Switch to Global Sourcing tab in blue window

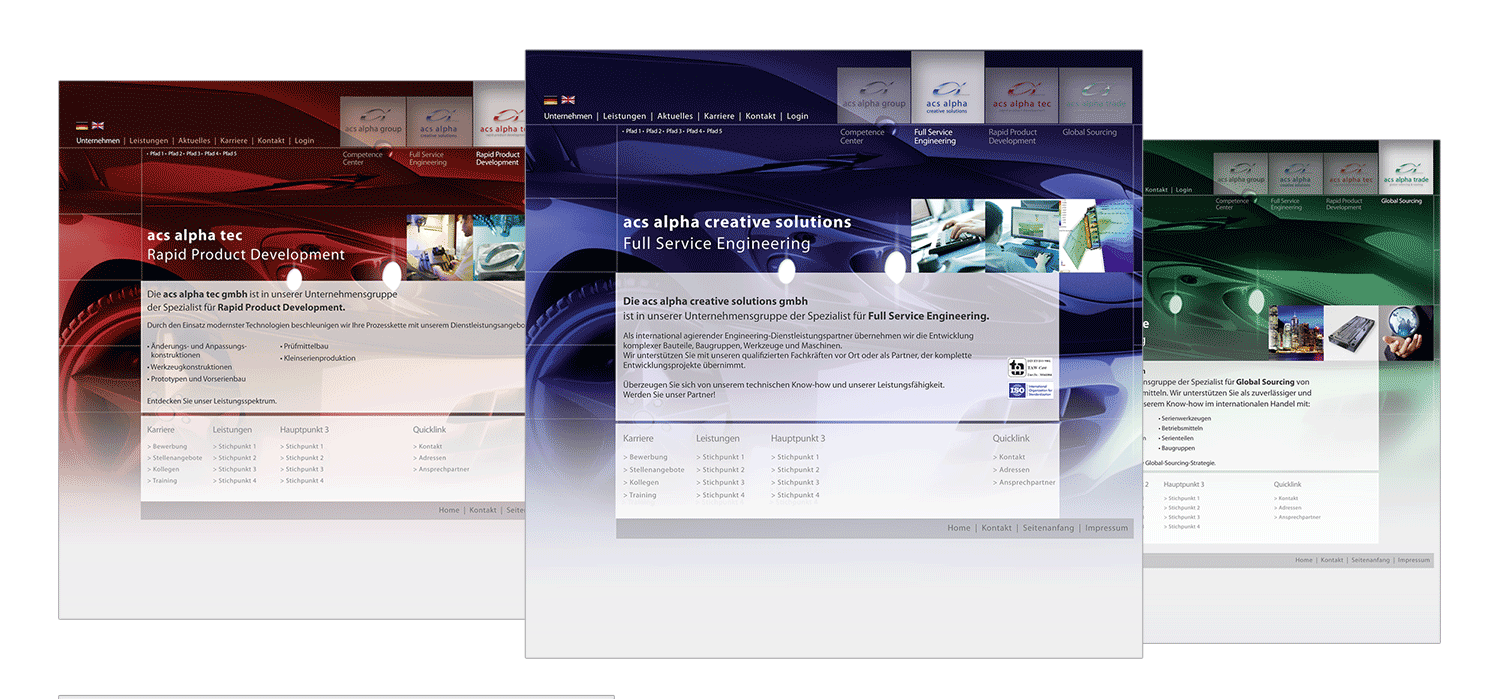1090,132
